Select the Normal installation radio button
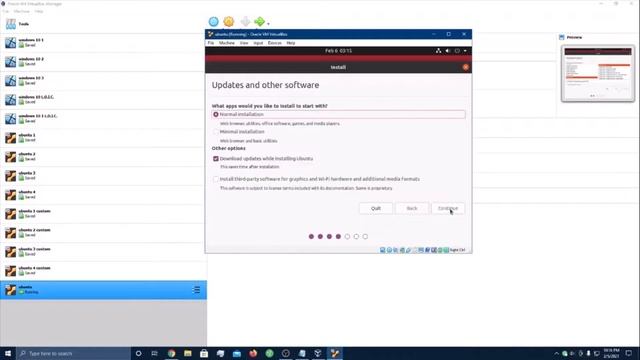 (216, 115)
